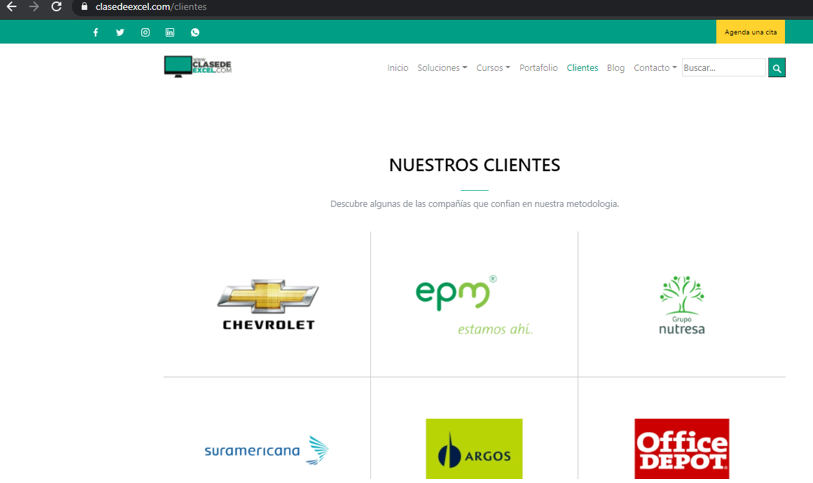The width and height of the screenshot is (813, 483).
Task: Click the NUESTROS CLIENTES heading
Action: (474, 165)
